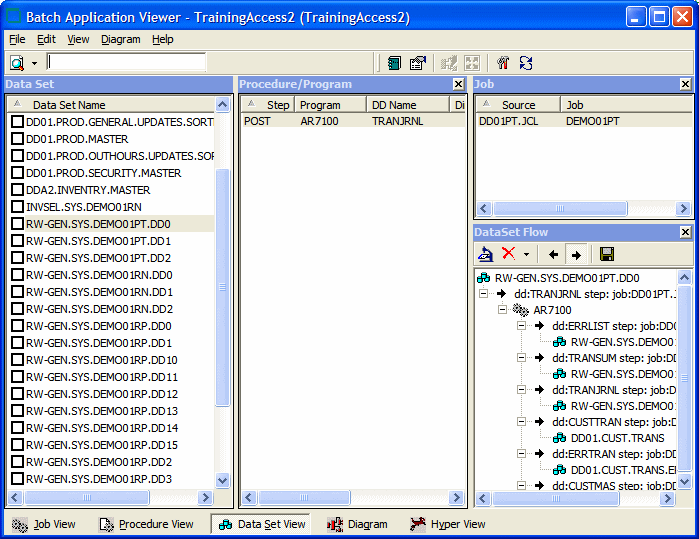This screenshot has width=699, height=539.
Task: Collapse the dd:ERRLIST step node
Action: [x=523, y=326]
